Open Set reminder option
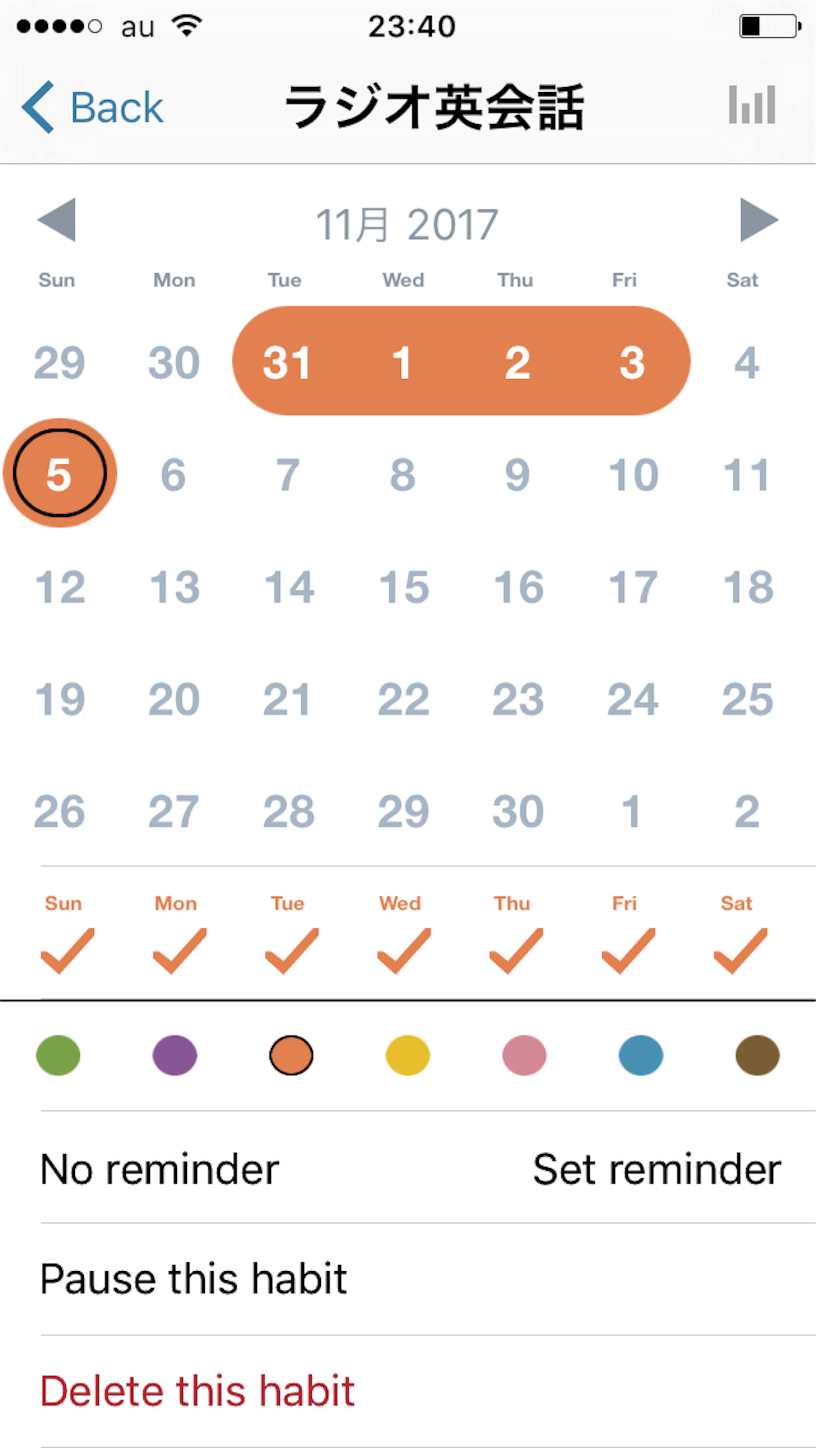The width and height of the screenshot is (816, 1448). click(656, 1168)
